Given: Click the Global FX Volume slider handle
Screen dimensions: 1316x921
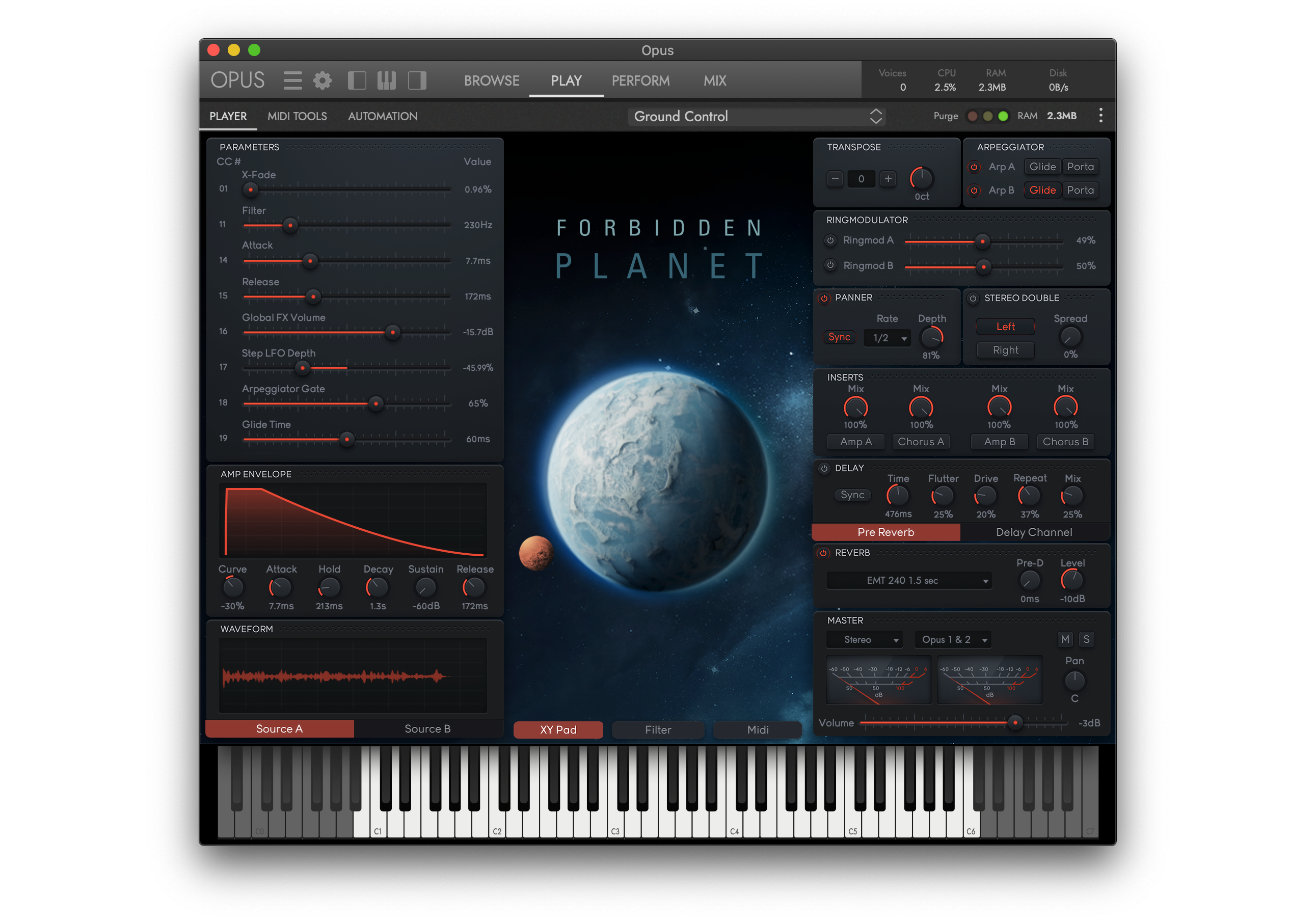Looking at the screenshot, I should (x=393, y=333).
